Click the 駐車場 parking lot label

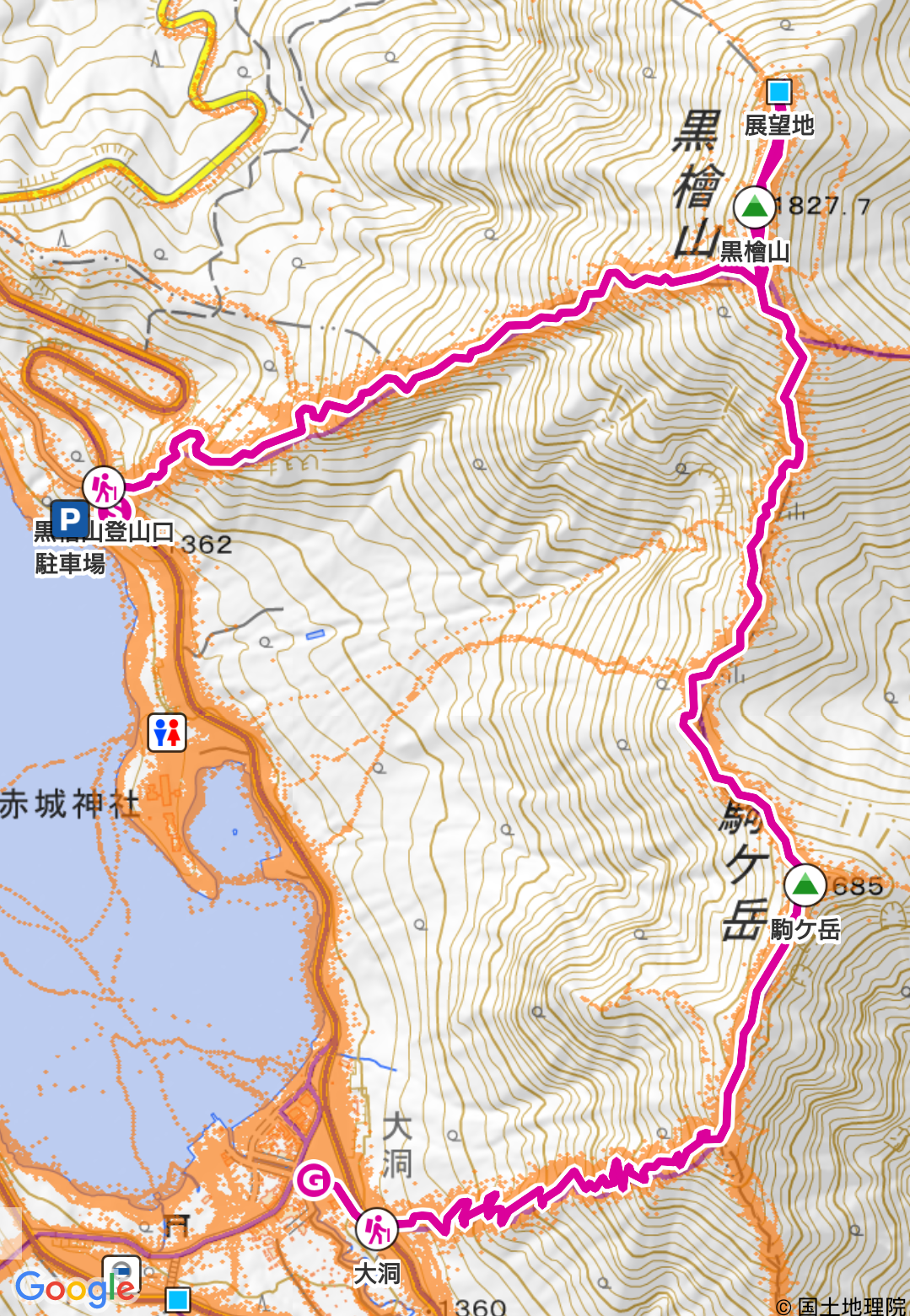pyautogui.click(x=71, y=563)
